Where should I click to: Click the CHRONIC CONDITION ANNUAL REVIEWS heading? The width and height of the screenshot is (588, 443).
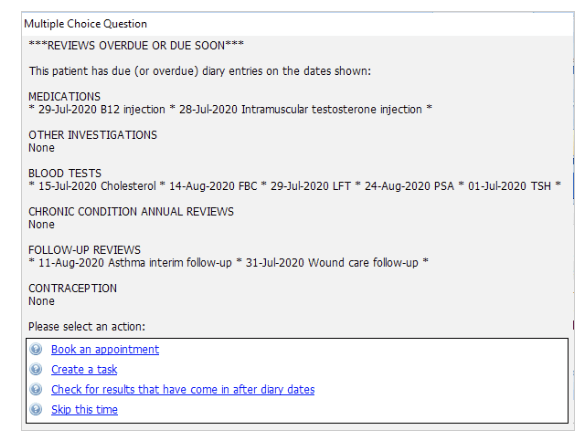point(131,212)
